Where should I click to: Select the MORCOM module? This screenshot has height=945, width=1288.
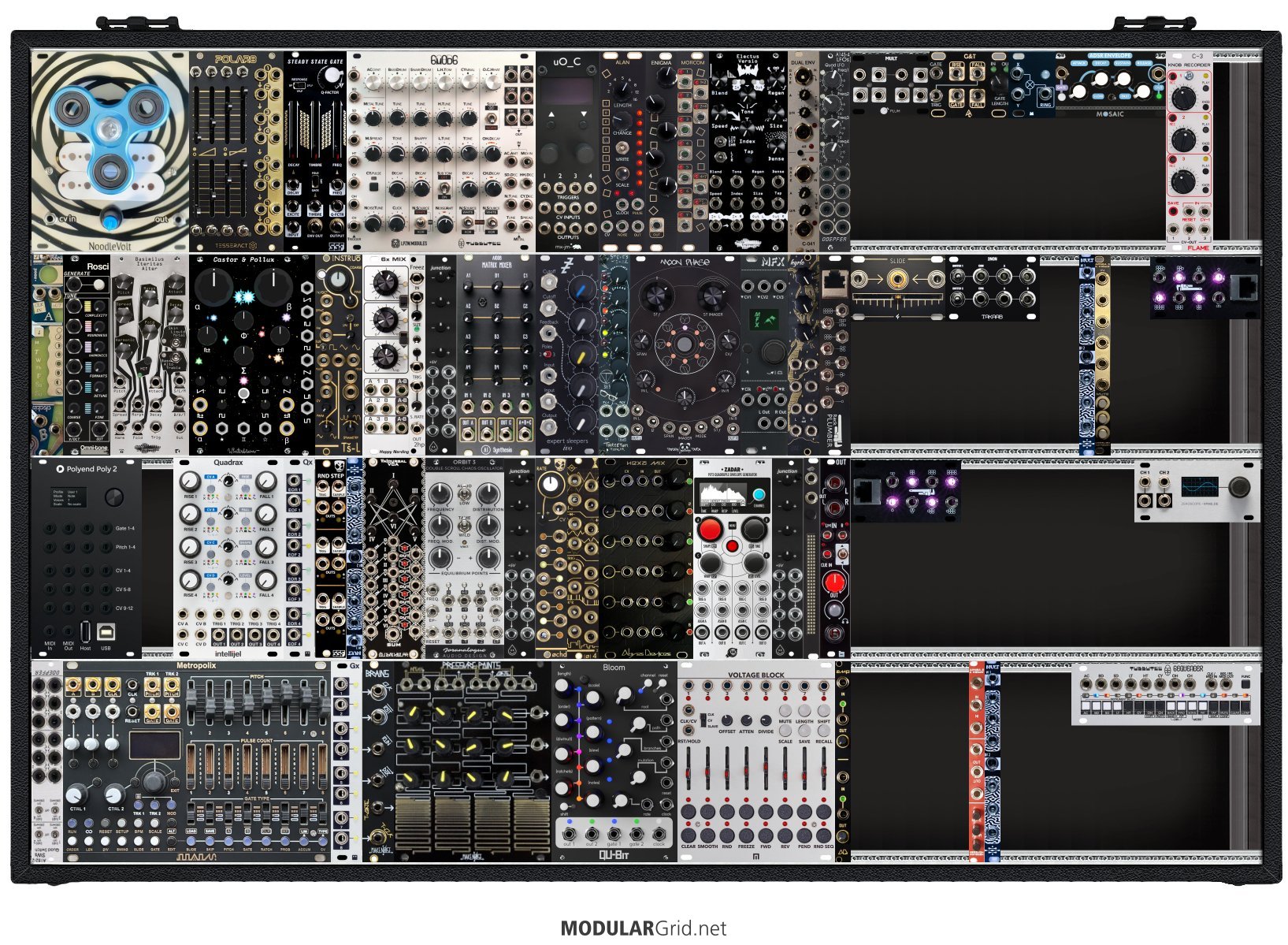(x=693, y=152)
